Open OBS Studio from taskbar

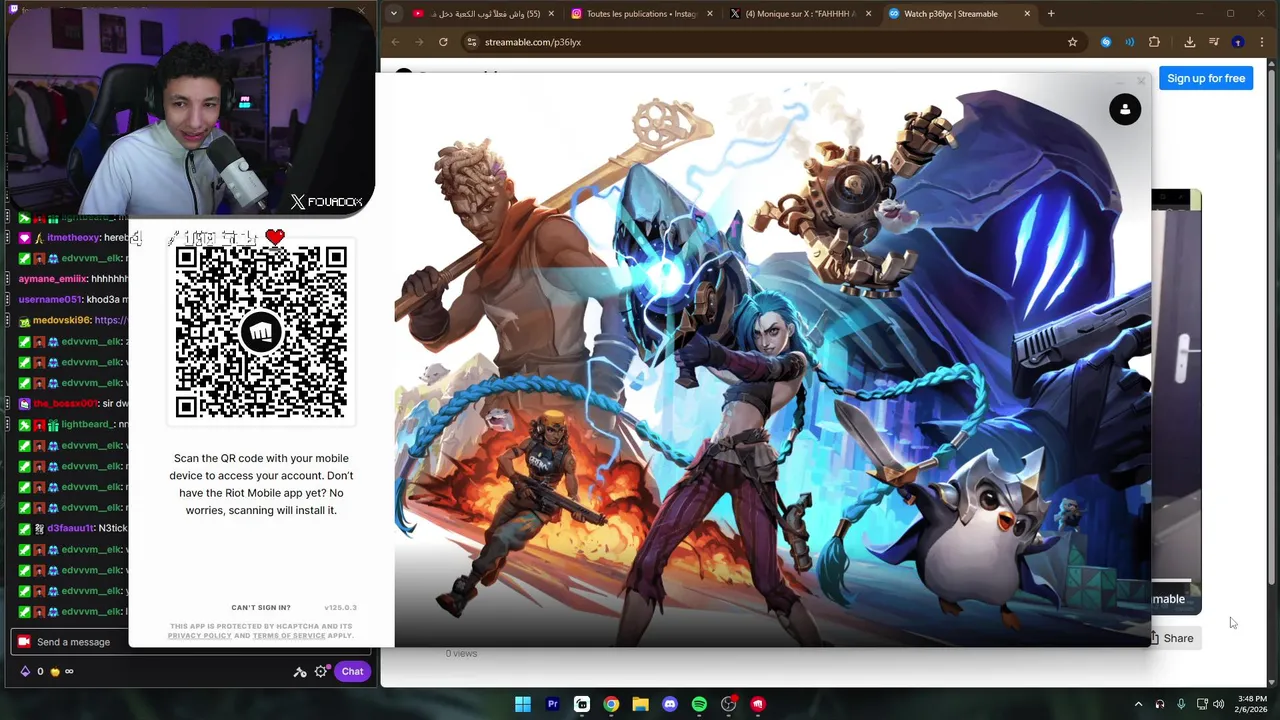click(x=729, y=704)
